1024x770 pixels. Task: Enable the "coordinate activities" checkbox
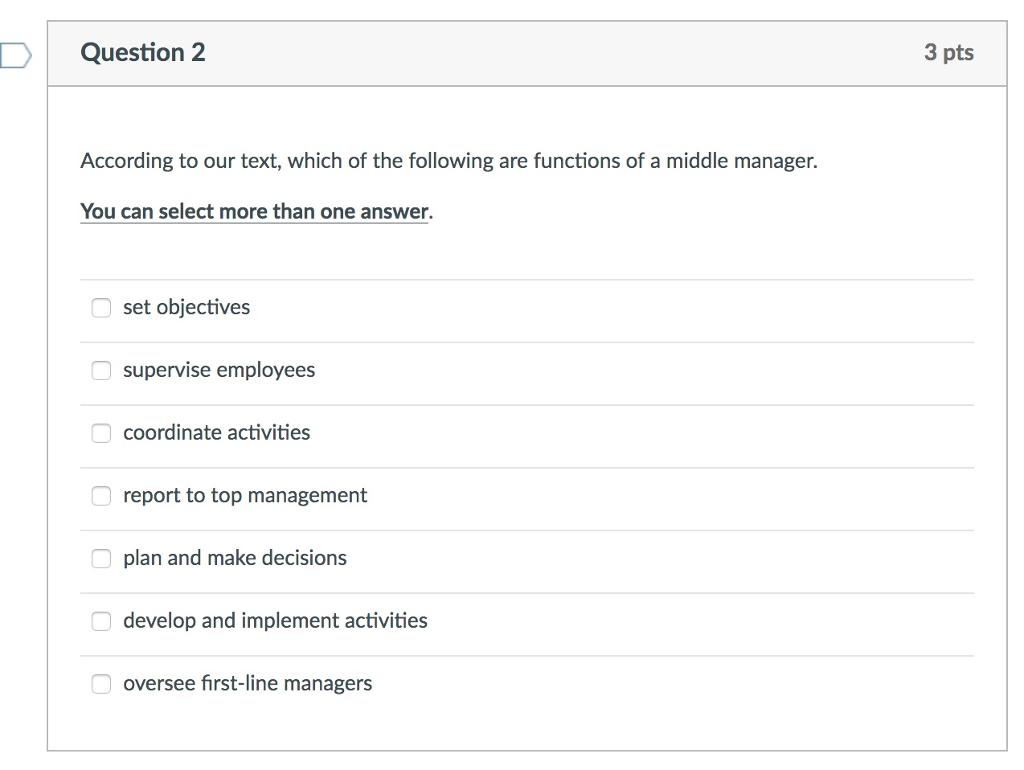pyautogui.click(x=101, y=433)
